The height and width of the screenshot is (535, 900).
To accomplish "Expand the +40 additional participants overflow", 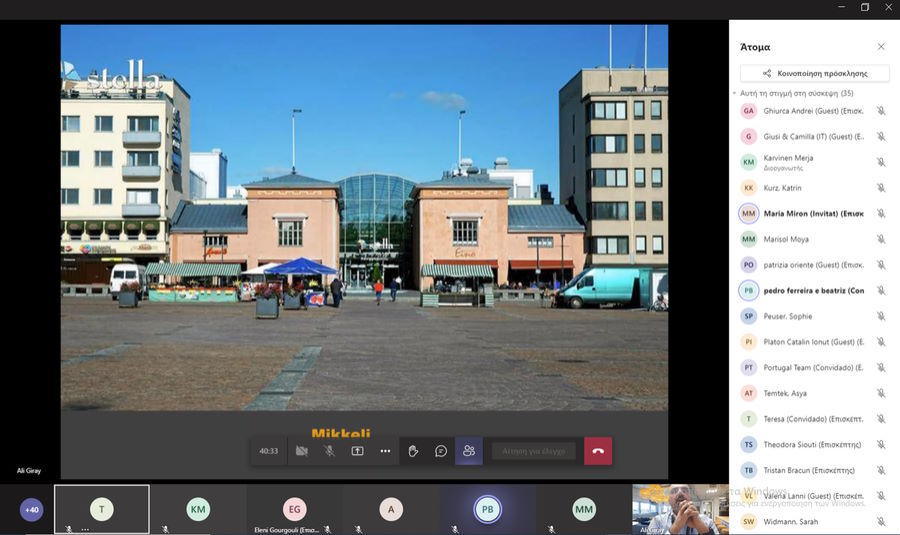I will 32,510.
